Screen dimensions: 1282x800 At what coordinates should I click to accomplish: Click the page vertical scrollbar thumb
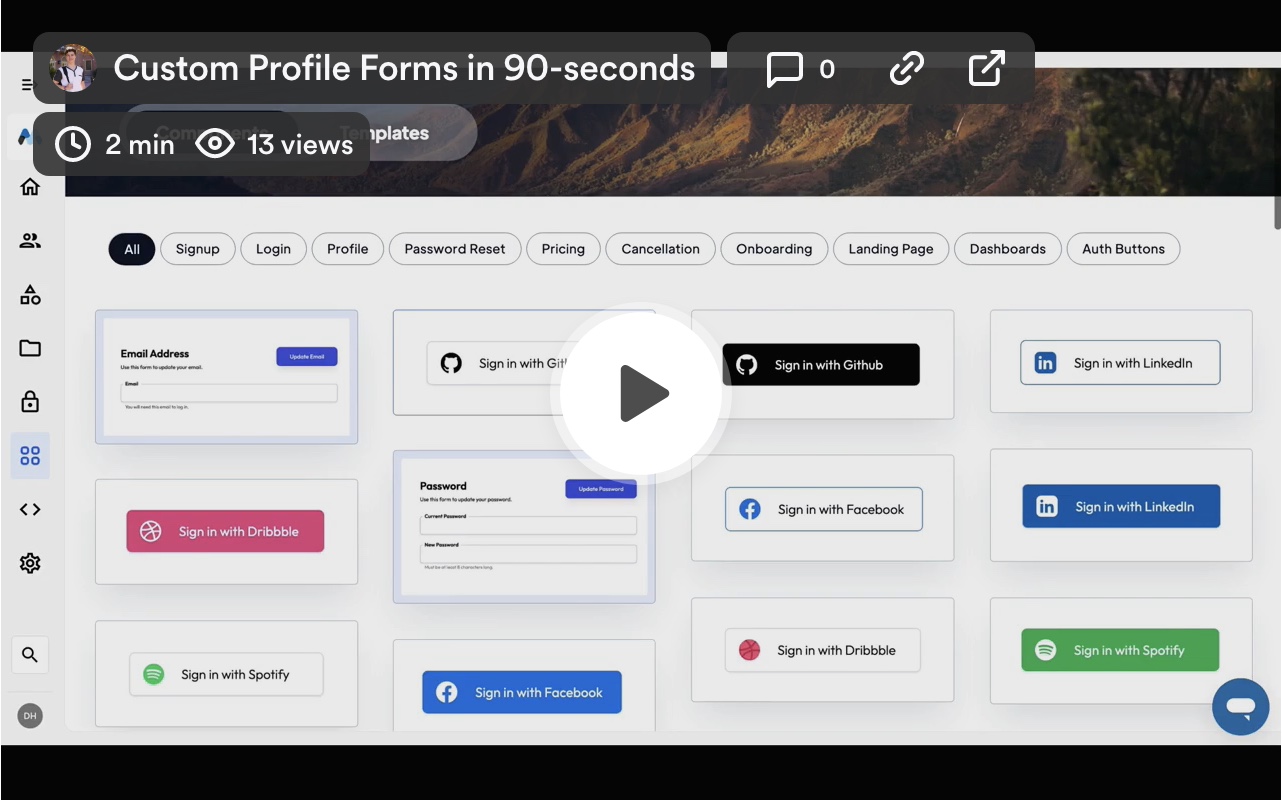point(1277,213)
